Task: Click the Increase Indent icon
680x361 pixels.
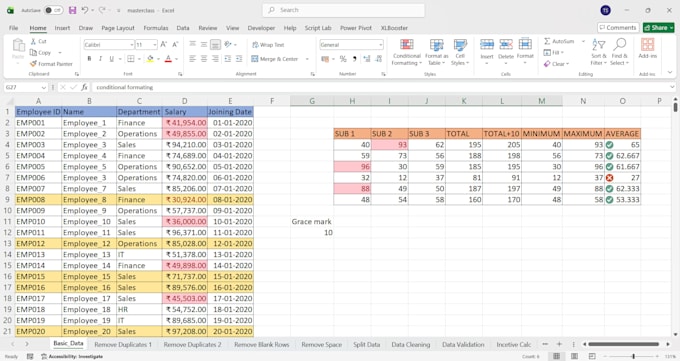Action: tap(239, 59)
